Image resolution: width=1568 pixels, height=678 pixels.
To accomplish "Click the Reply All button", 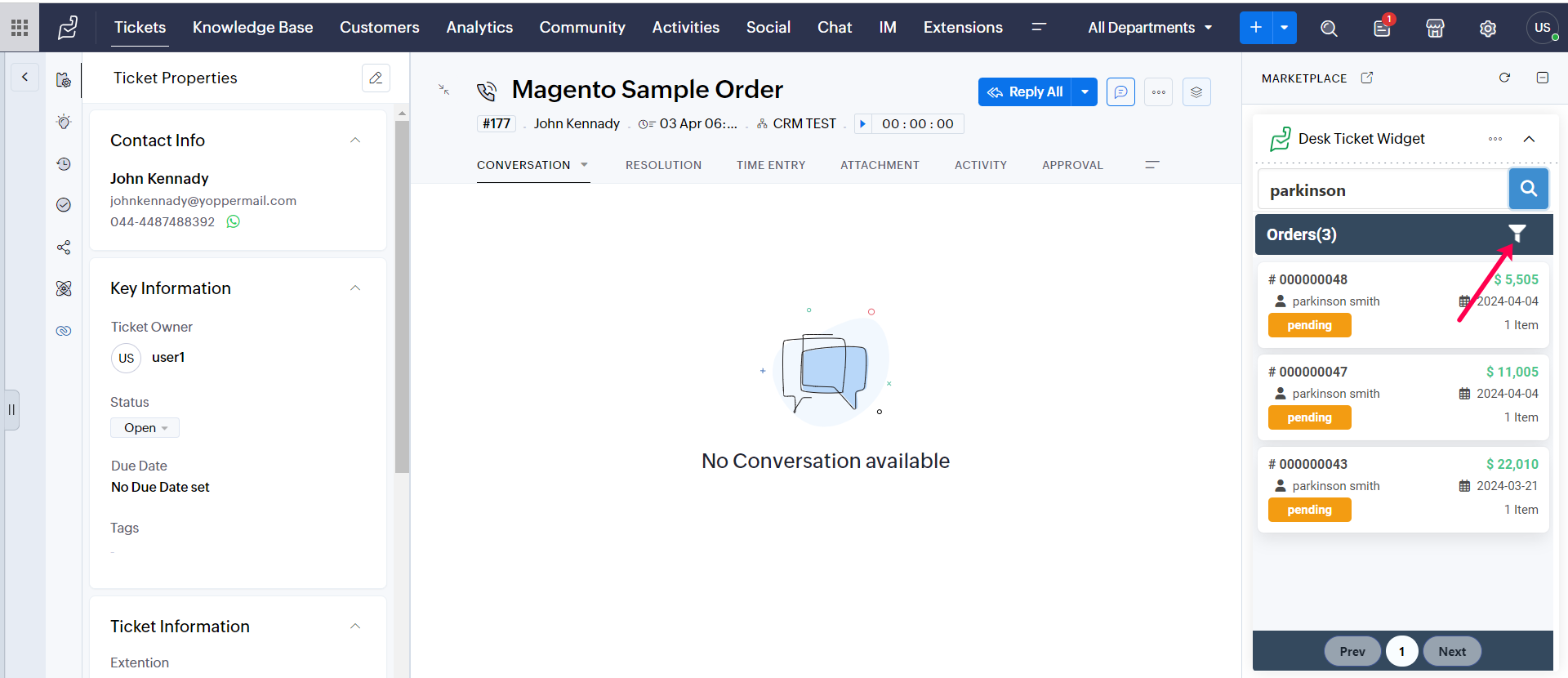I will [1026, 92].
